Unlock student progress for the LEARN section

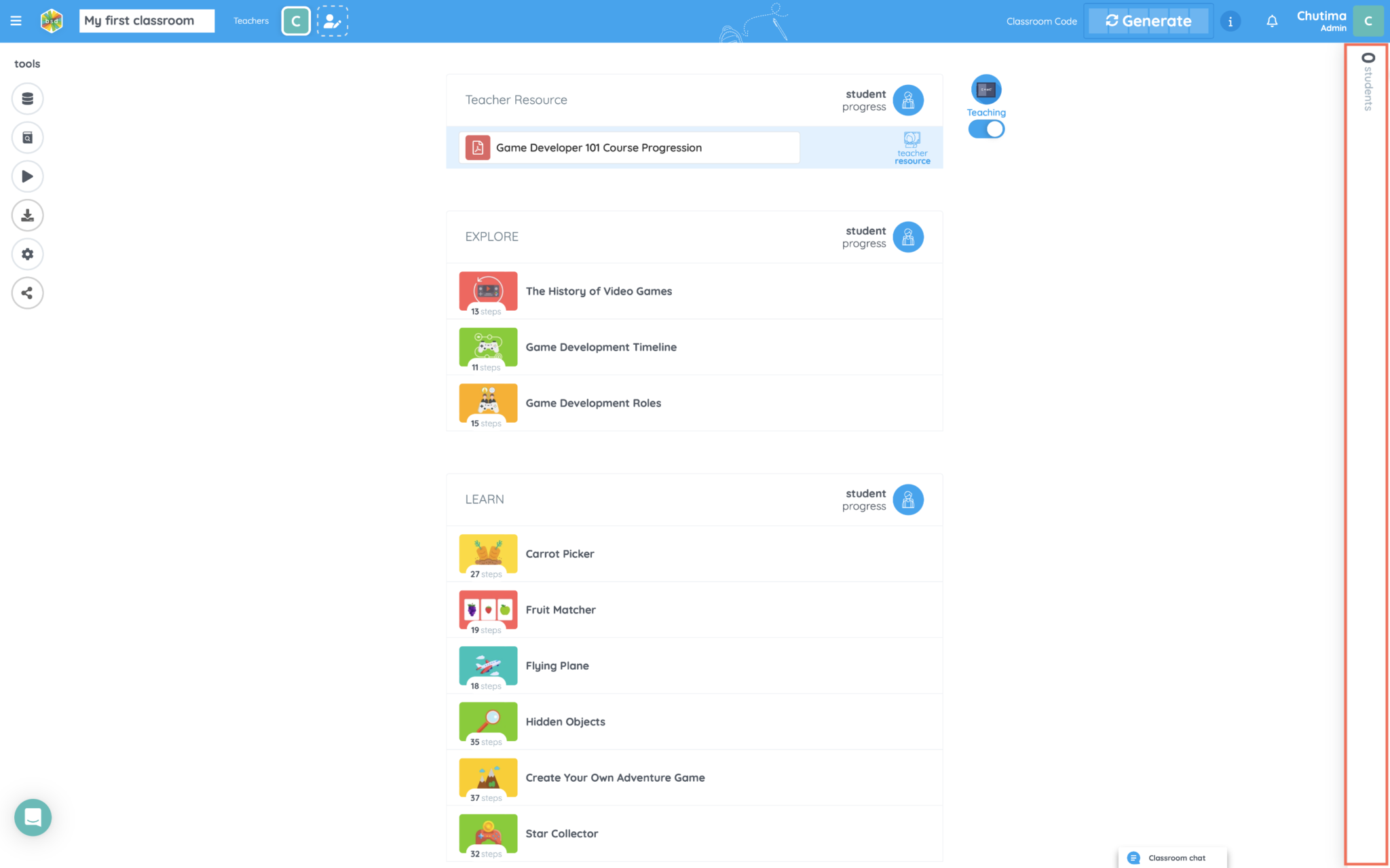pos(908,499)
